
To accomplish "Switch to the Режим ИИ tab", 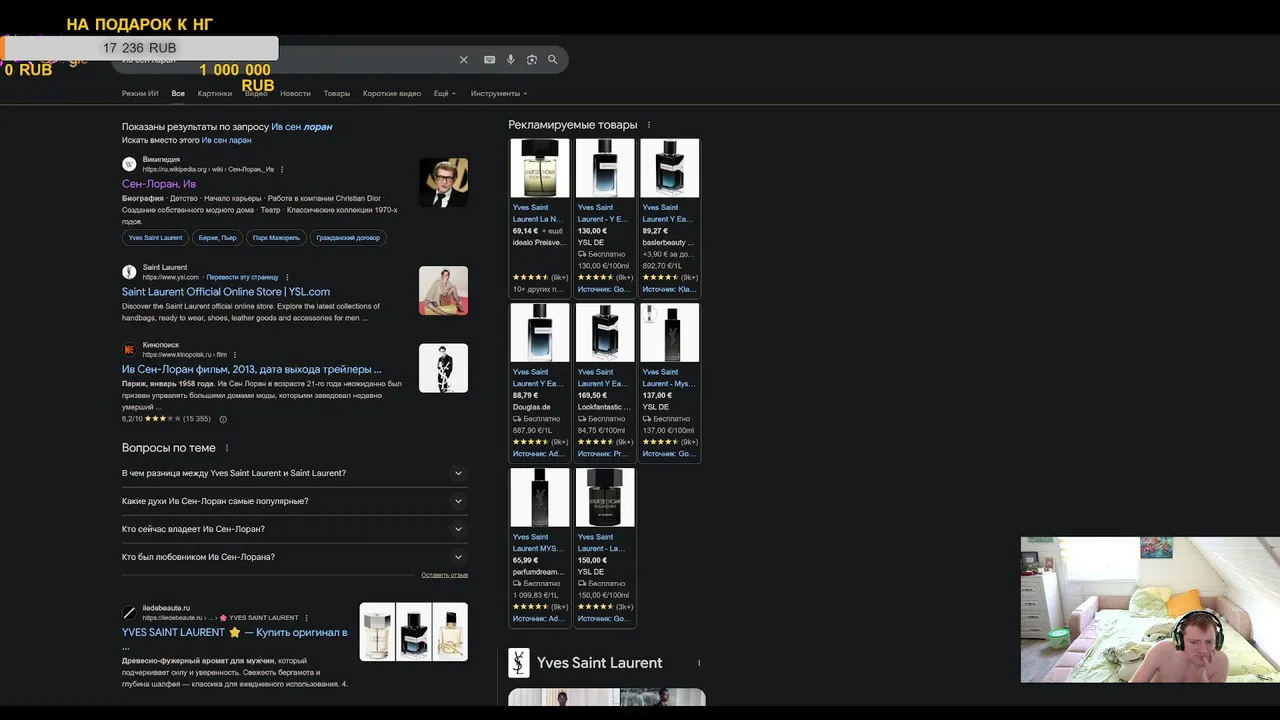I will 140,93.
